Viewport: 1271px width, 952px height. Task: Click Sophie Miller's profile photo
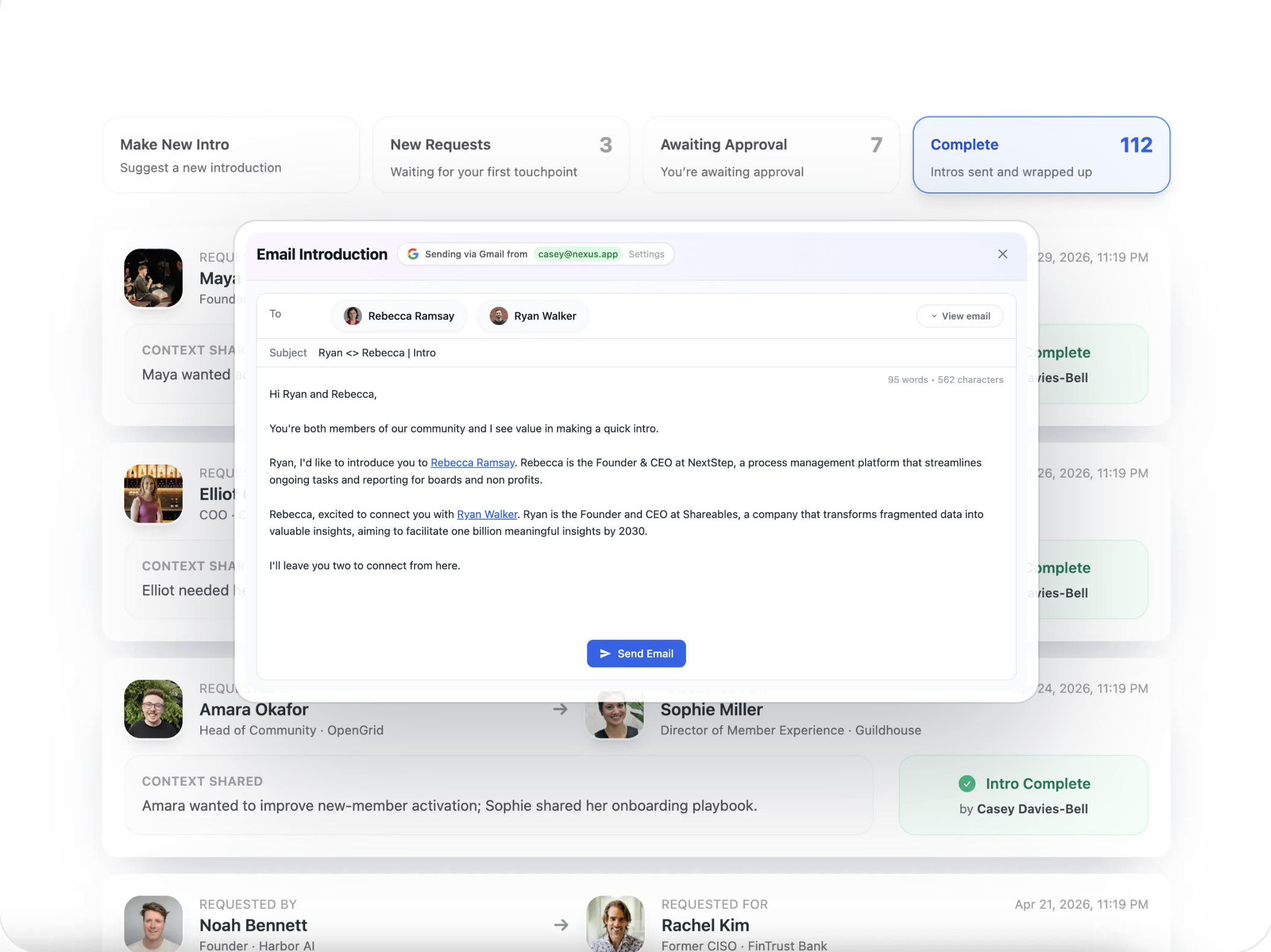click(x=615, y=714)
